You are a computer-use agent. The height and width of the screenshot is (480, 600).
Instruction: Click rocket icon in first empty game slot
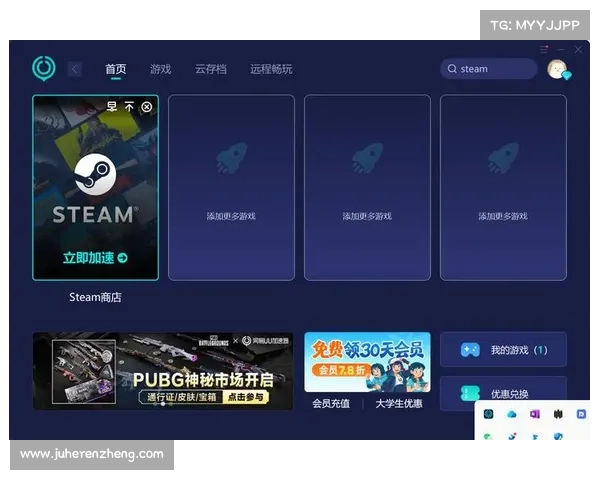(x=232, y=158)
